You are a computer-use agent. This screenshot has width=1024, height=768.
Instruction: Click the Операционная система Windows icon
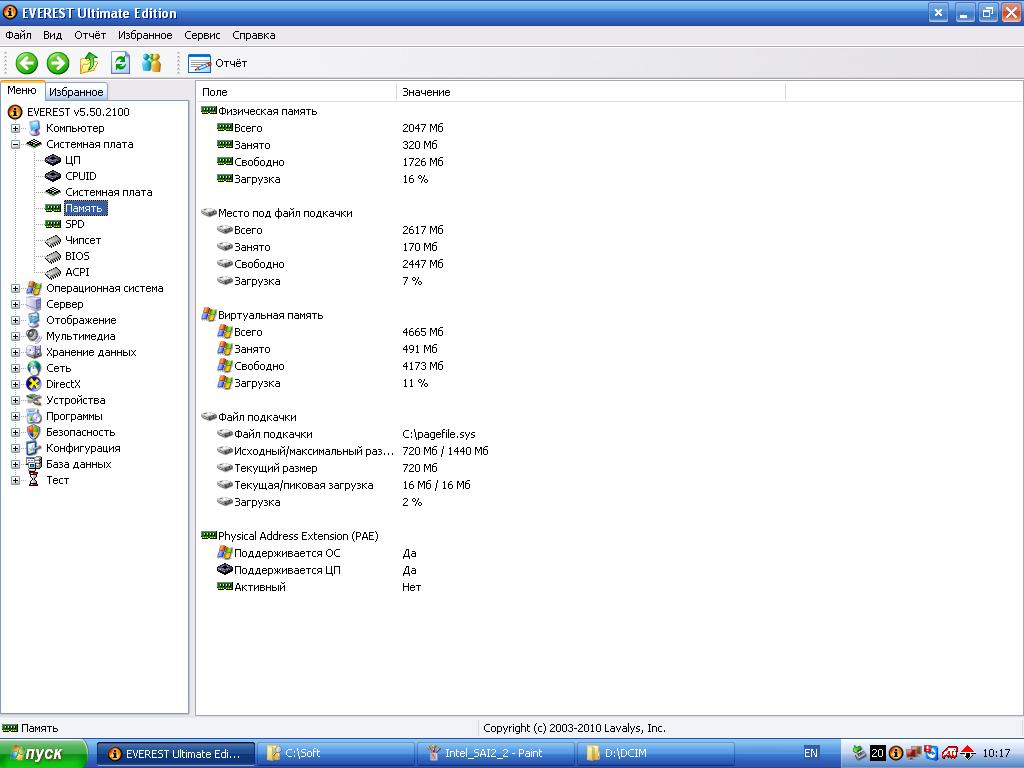[34, 289]
